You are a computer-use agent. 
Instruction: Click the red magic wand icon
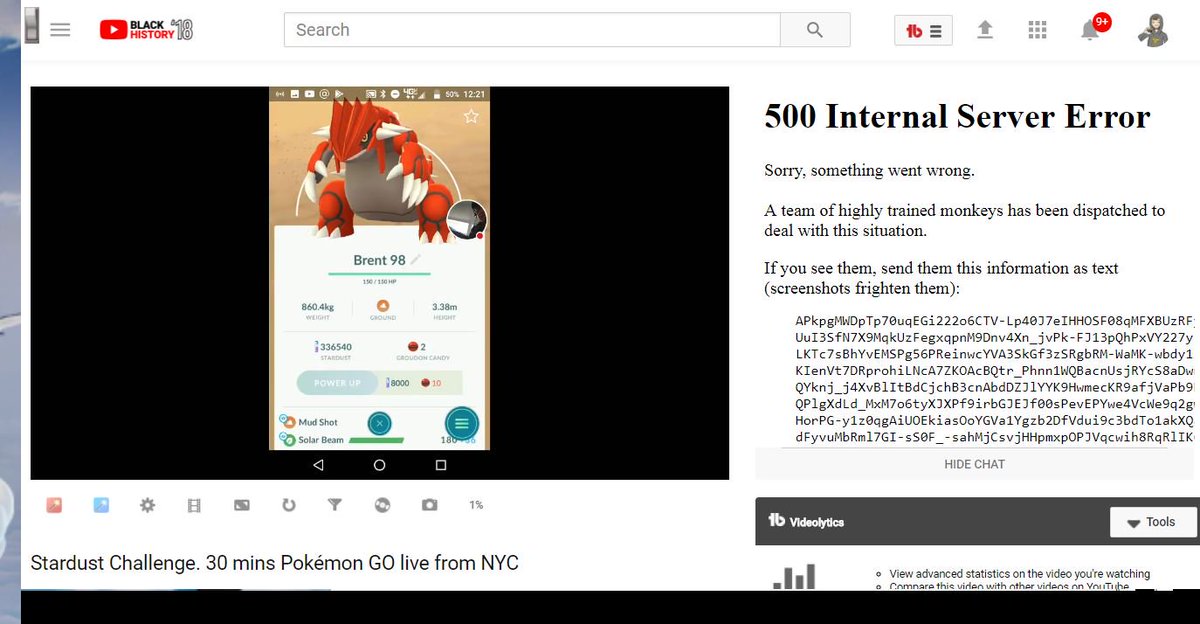[54, 505]
